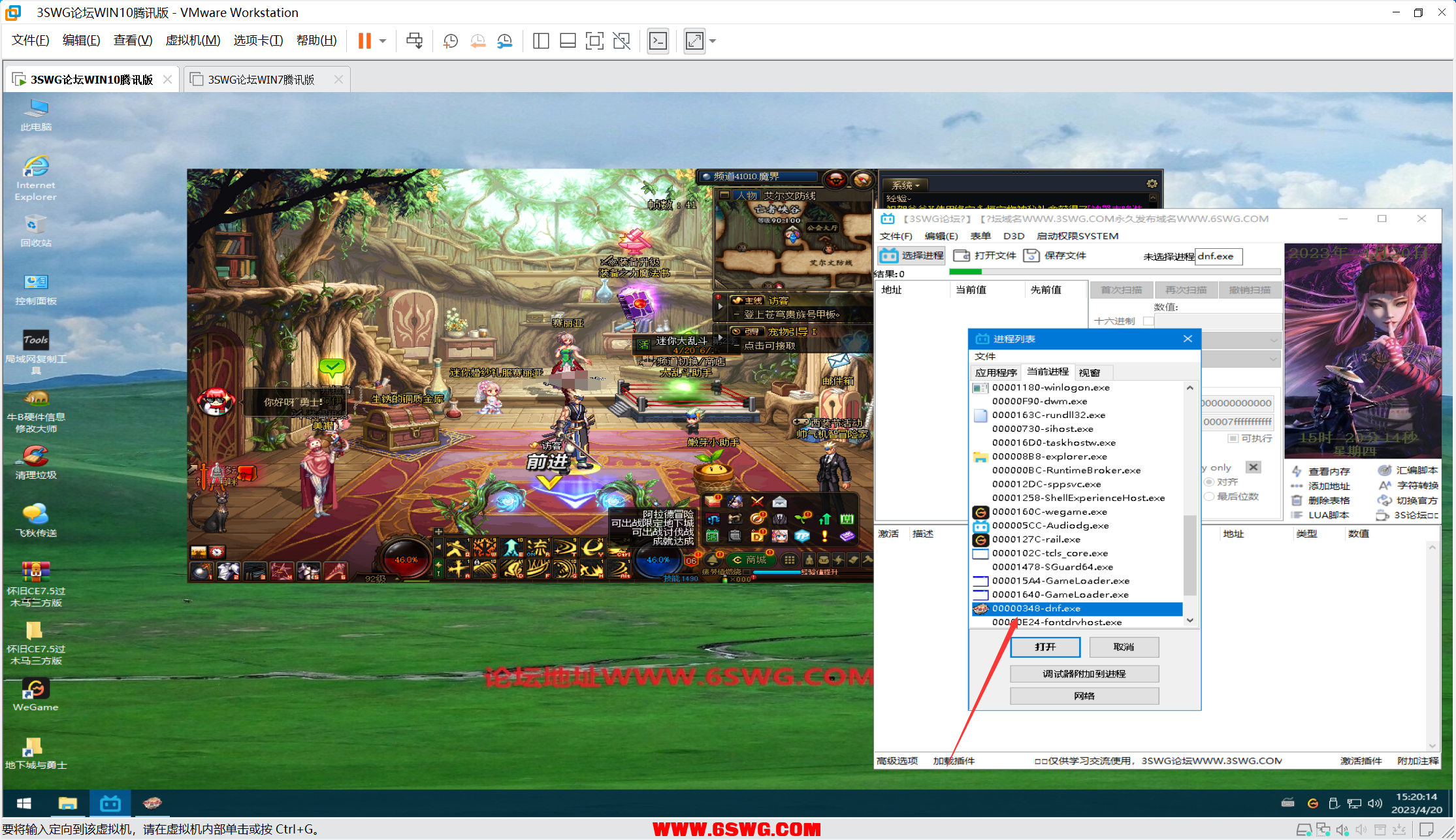Click the 打开 button
The image size is (1456, 840).
[1045, 647]
